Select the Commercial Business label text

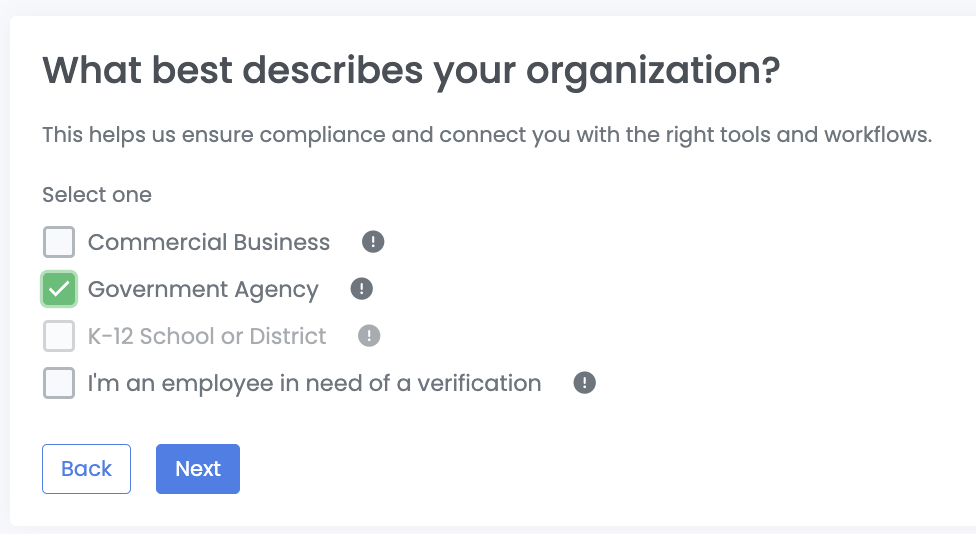pos(208,242)
